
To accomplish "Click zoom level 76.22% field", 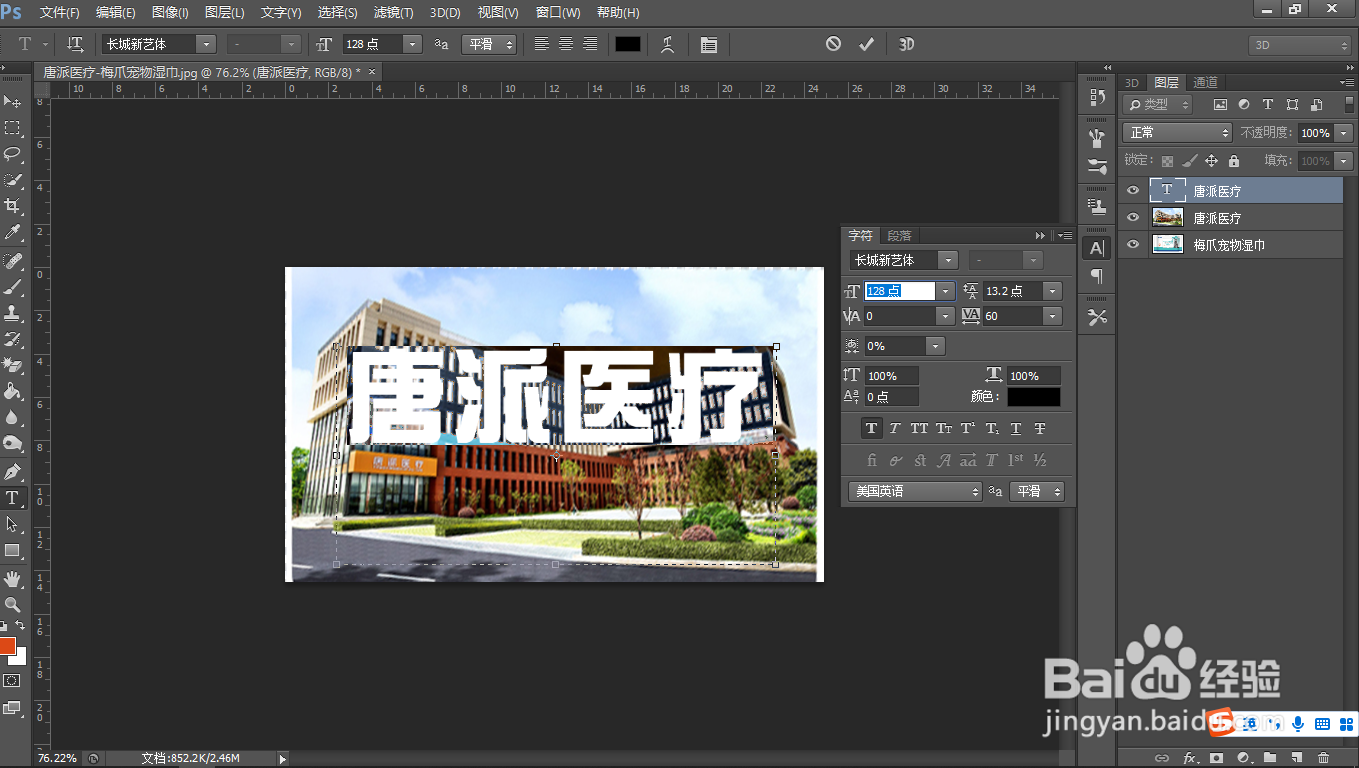I will coord(57,758).
